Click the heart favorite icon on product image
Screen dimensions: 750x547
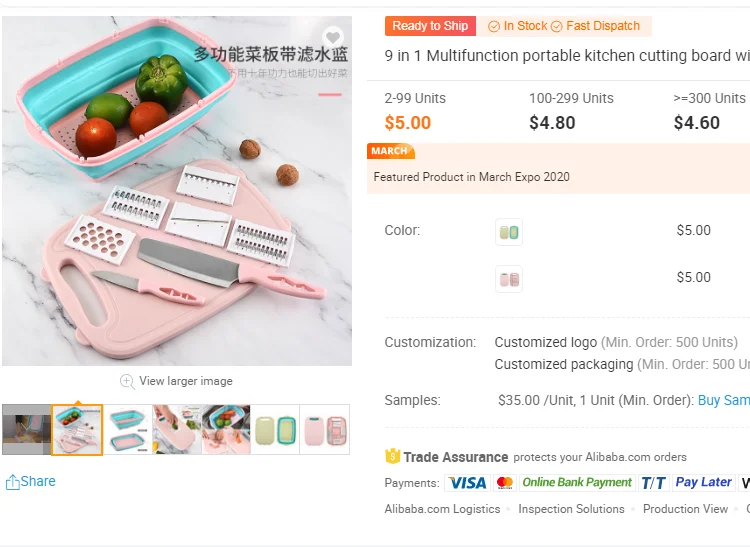(x=333, y=38)
